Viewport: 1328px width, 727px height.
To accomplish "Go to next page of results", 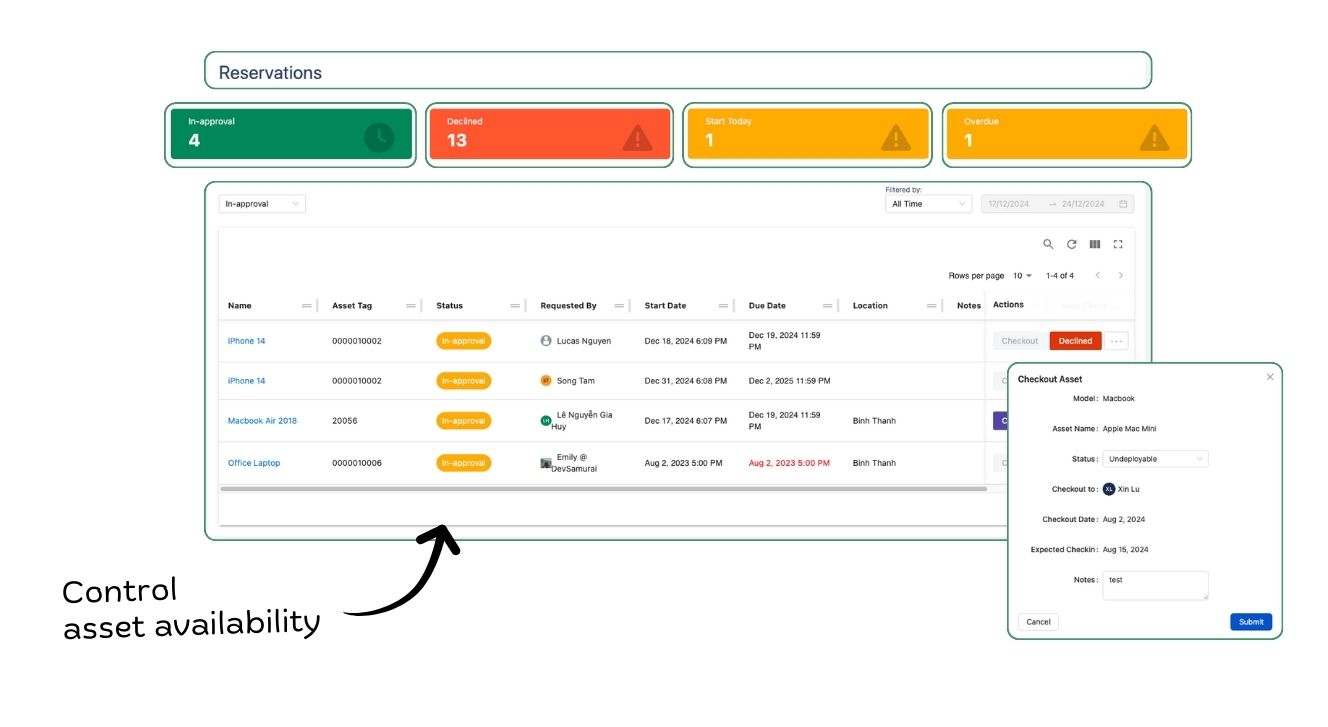I will (1121, 275).
